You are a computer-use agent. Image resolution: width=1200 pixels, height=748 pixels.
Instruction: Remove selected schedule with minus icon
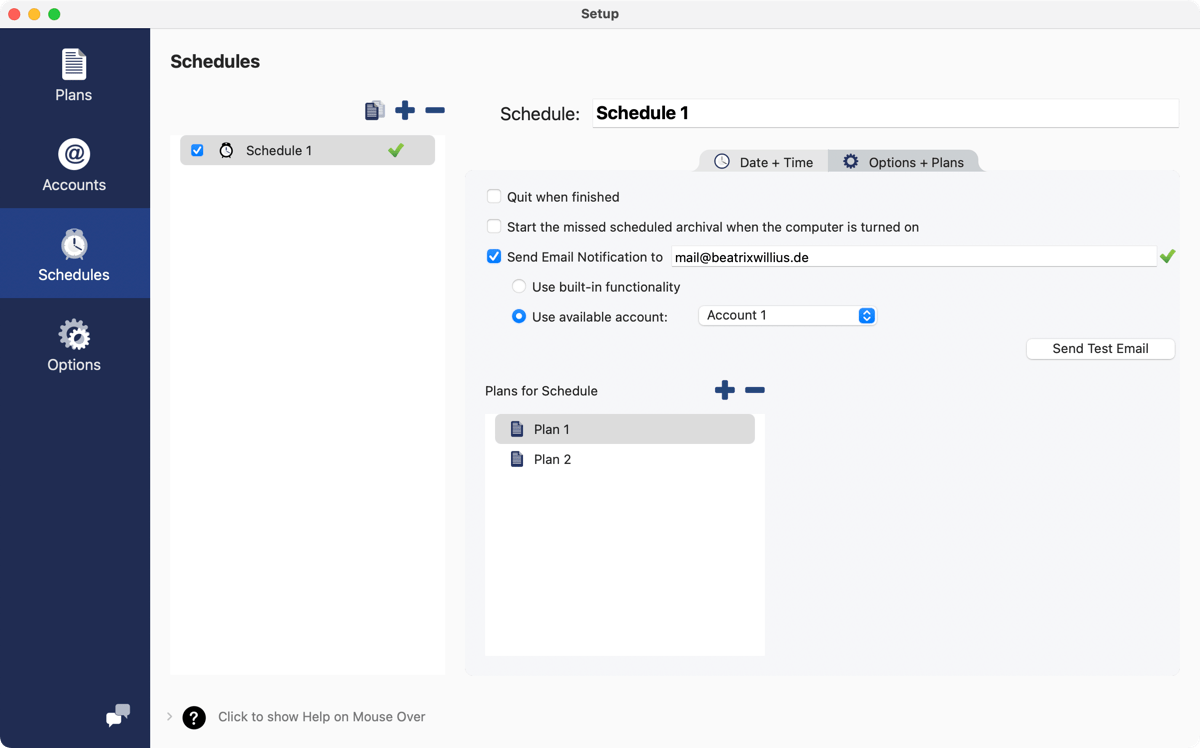pos(435,110)
